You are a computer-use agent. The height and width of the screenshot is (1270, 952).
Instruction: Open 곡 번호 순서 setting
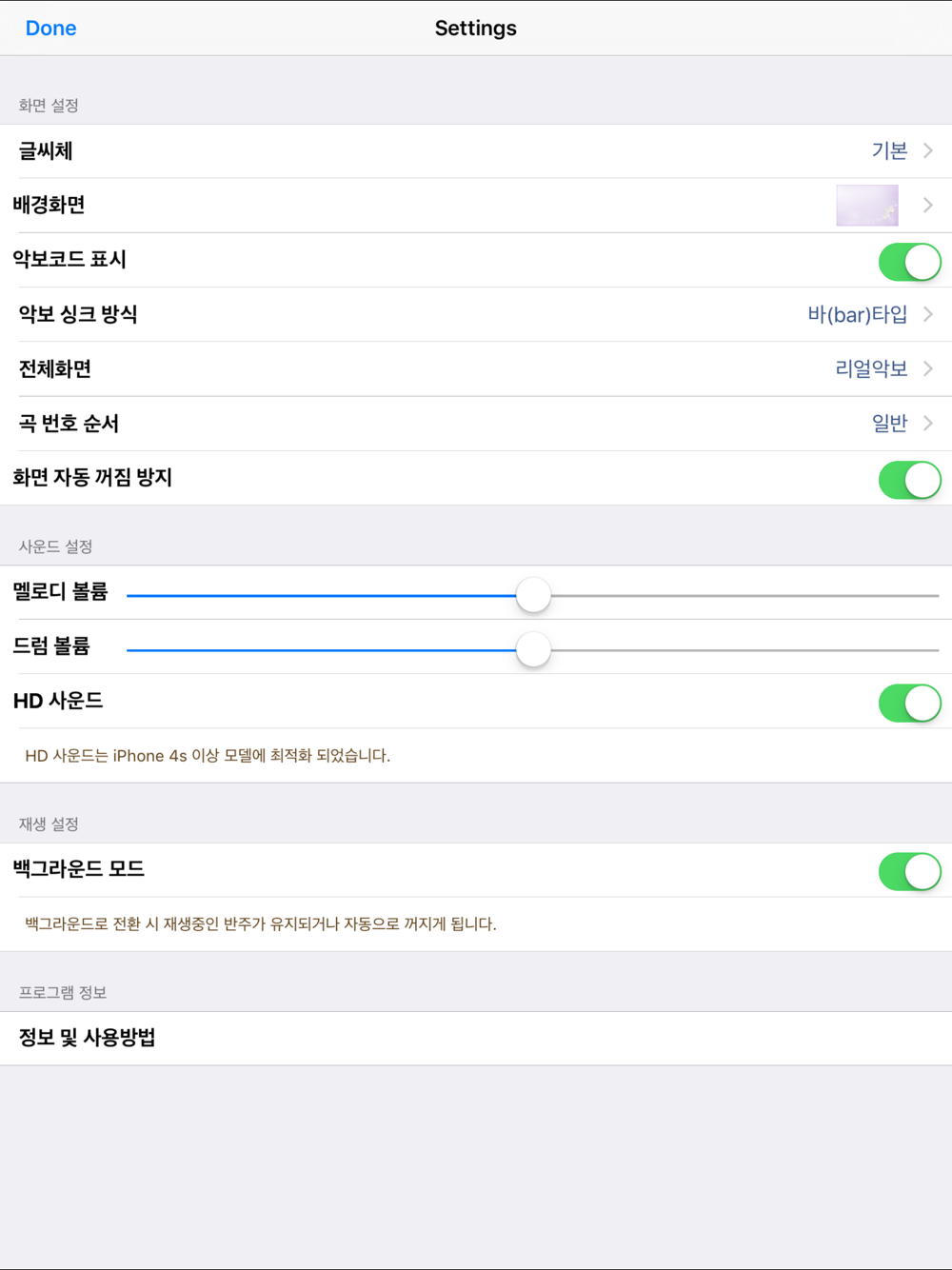pyautogui.click(x=476, y=424)
